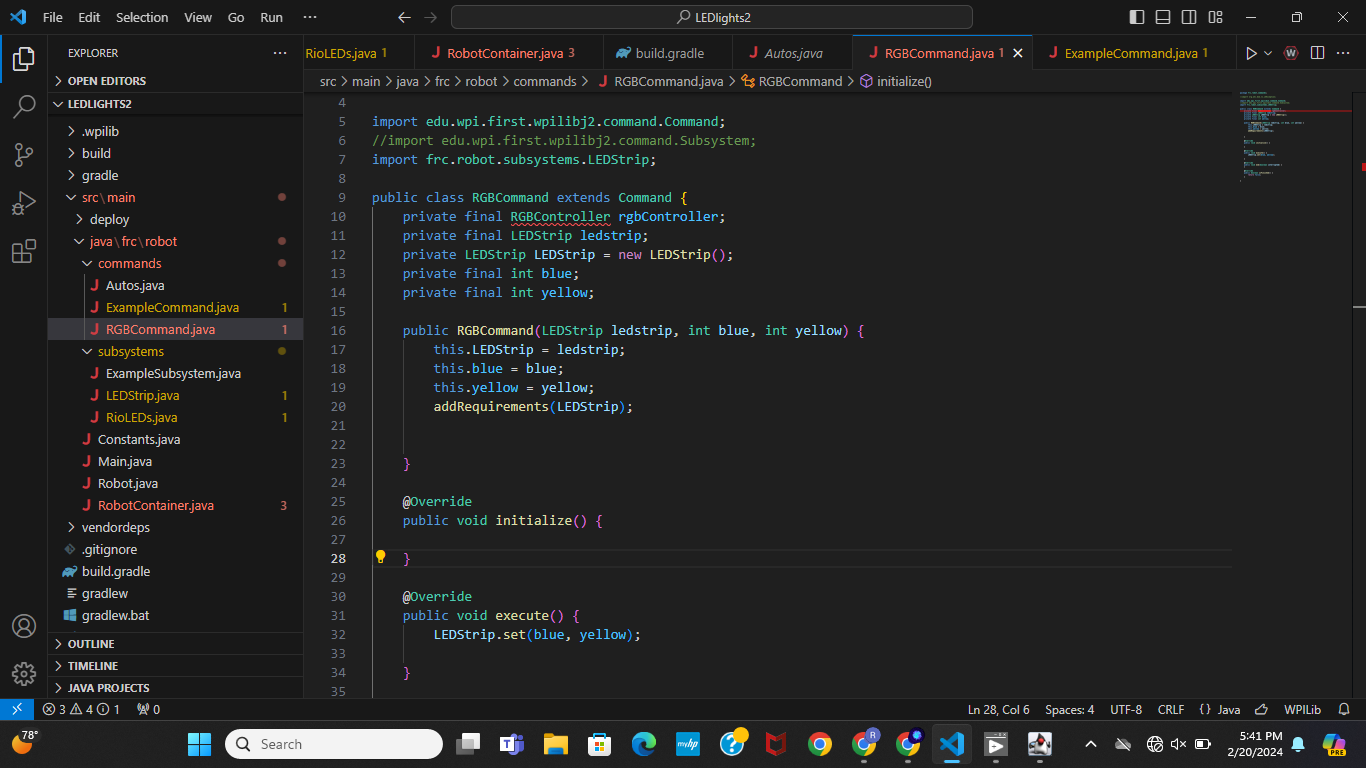The image size is (1366, 768).
Task: Open the Source Control view
Action: point(24,155)
